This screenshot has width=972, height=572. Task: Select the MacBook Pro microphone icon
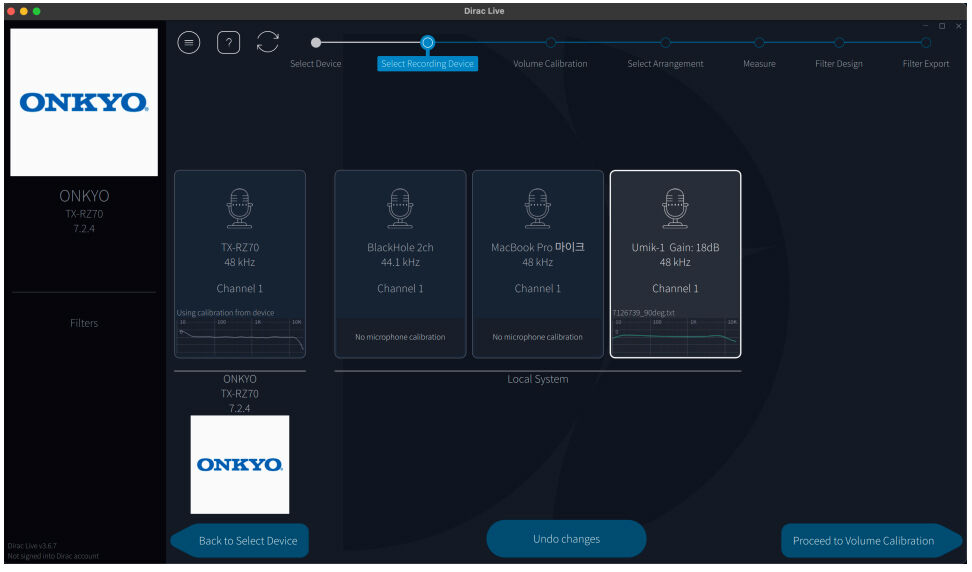[x=537, y=208]
